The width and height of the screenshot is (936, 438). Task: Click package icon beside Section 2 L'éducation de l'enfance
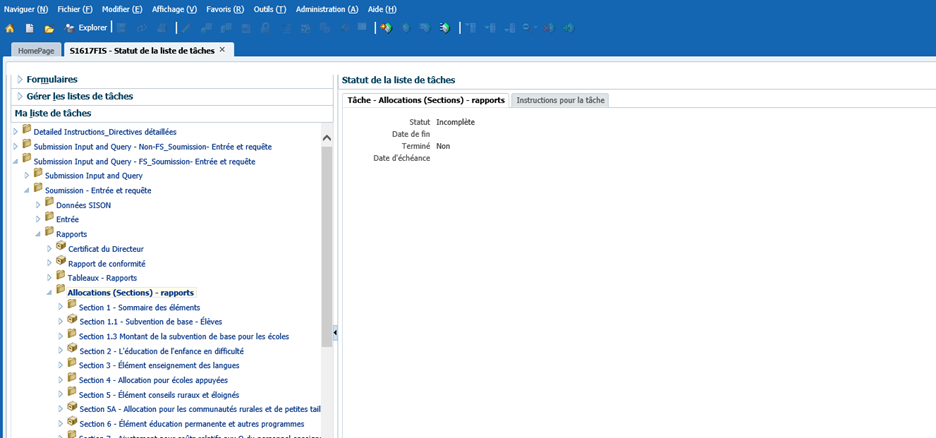[72, 348]
